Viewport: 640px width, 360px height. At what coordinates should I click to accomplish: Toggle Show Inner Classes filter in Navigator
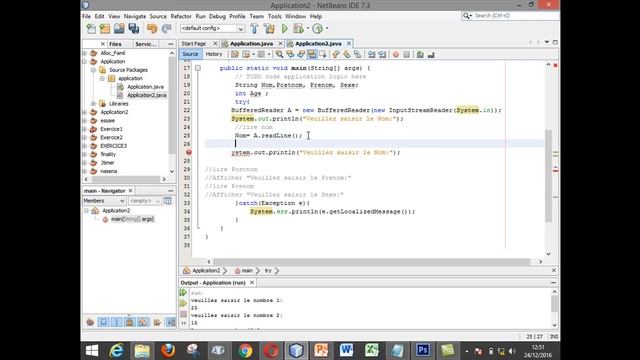pyautogui.click(x=143, y=322)
